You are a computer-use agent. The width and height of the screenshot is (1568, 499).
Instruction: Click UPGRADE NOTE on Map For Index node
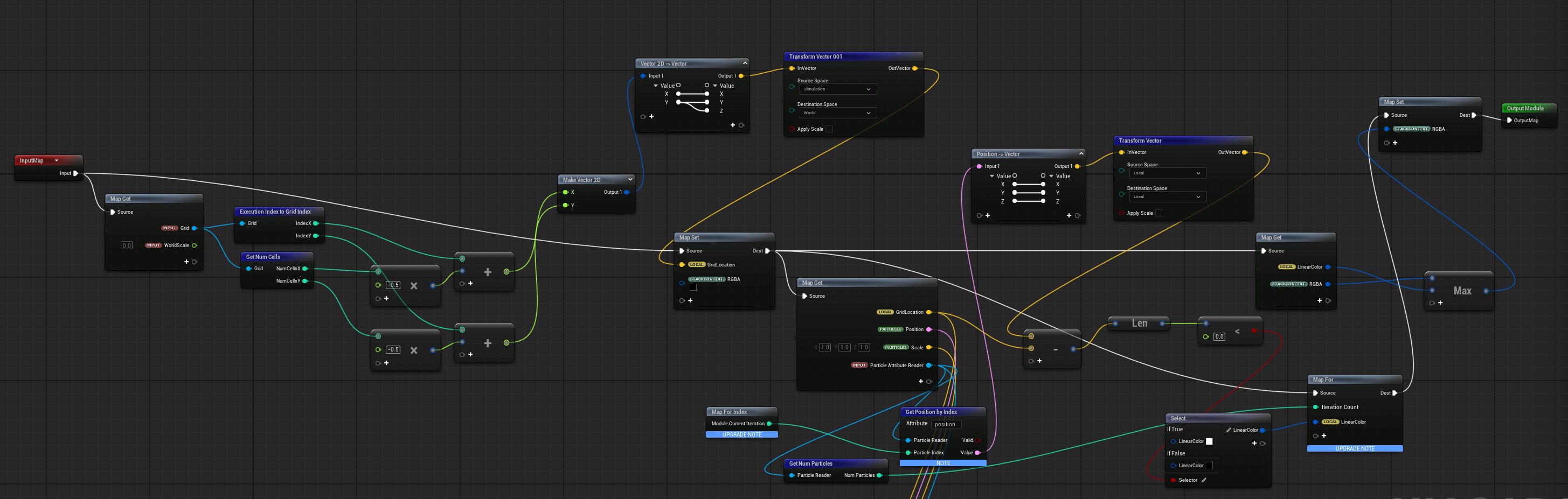coord(741,434)
